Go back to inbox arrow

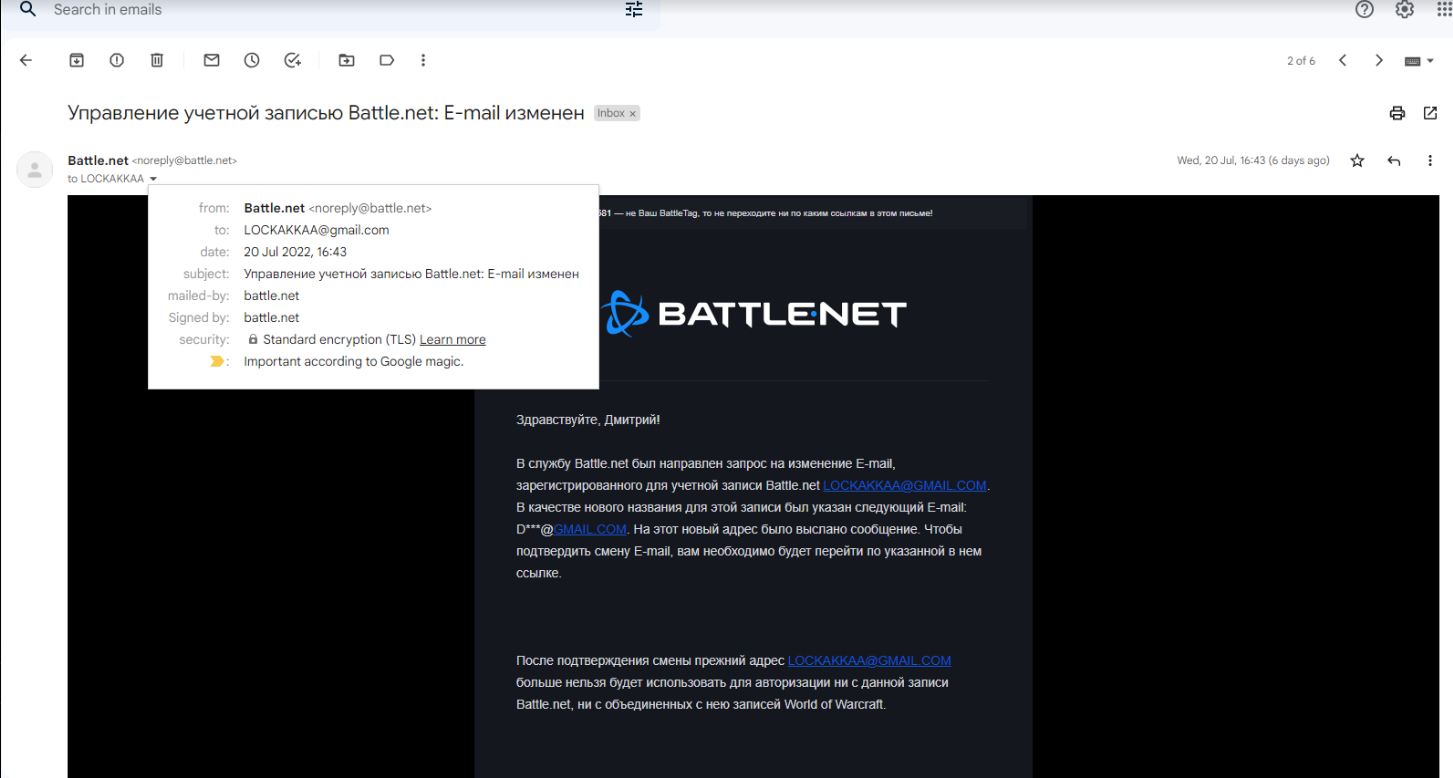tap(26, 60)
